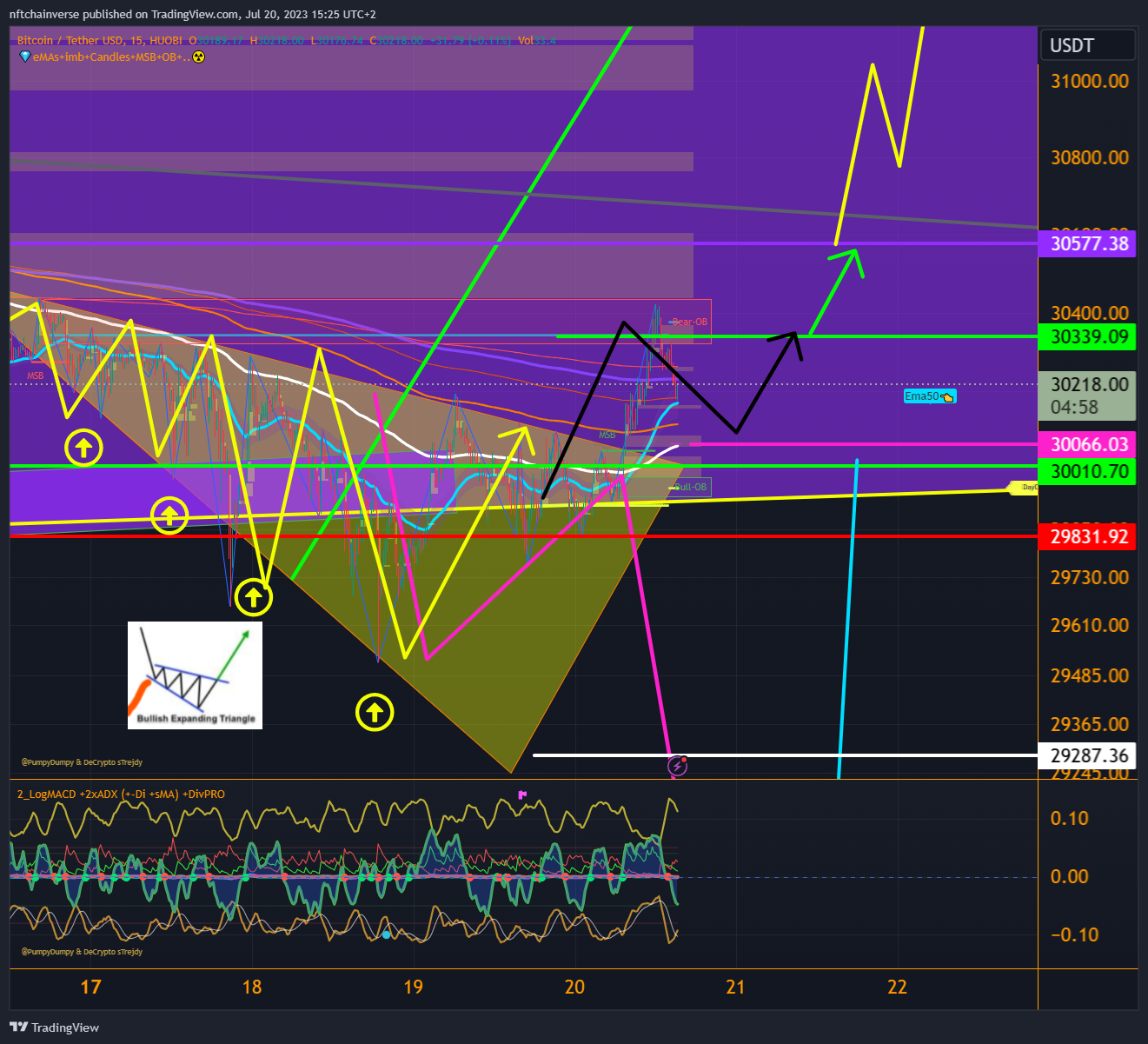Viewport: 1148px width, 1044px height.
Task: Click the 04:58 countdown timer
Action: pos(1074,407)
